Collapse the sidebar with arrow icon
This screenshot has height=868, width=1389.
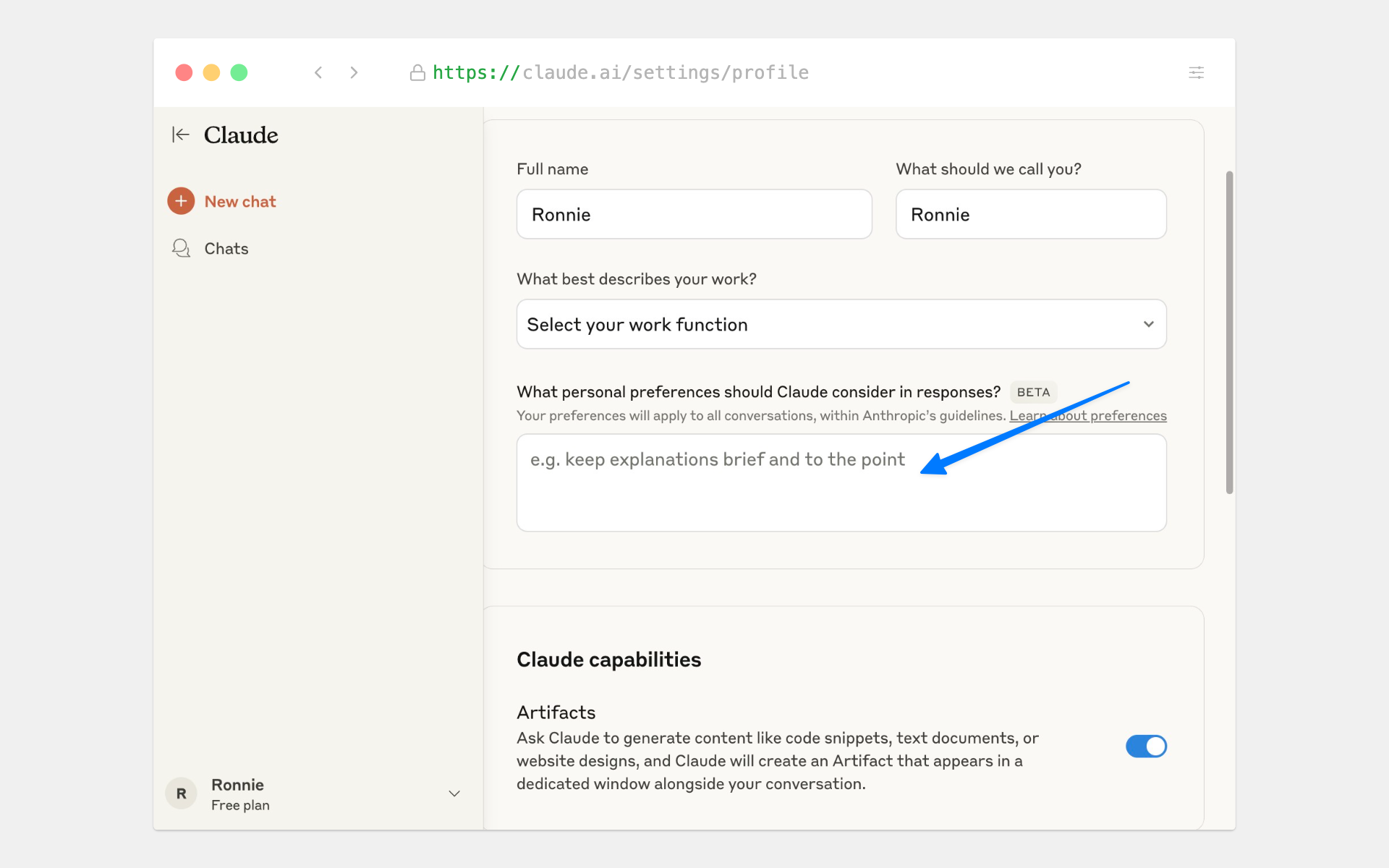coord(180,135)
